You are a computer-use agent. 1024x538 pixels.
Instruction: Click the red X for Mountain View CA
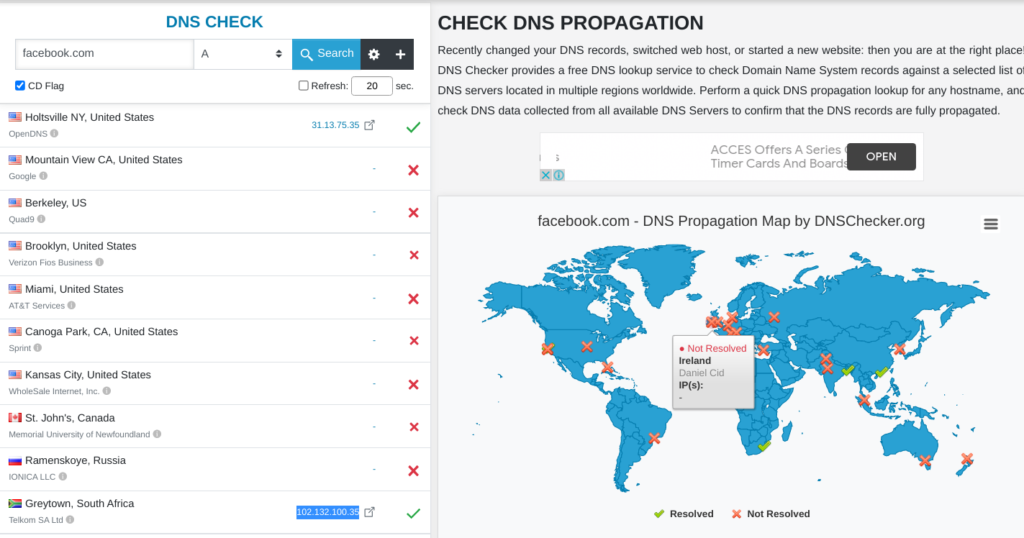pyautogui.click(x=413, y=170)
